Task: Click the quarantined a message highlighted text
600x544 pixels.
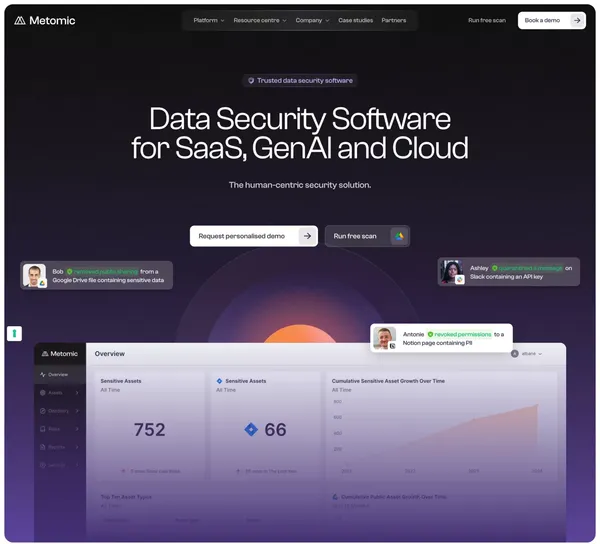Action: pyautogui.click(x=530, y=268)
